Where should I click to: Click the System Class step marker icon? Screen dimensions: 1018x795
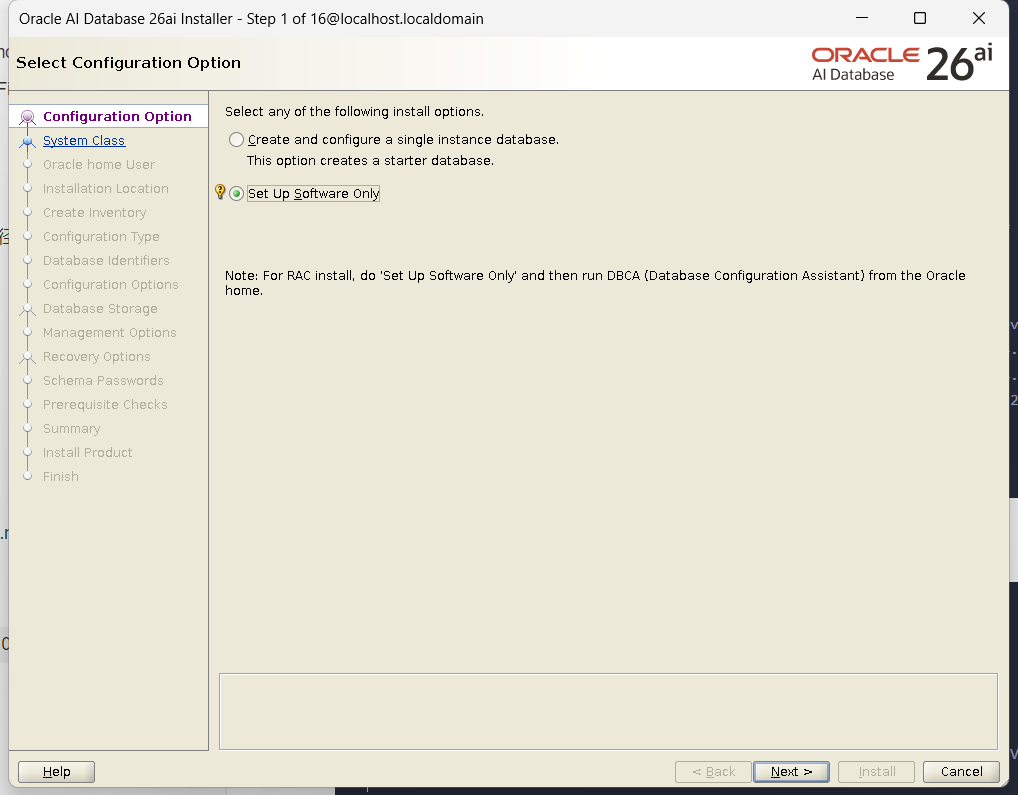pyautogui.click(x=27, y=141)
